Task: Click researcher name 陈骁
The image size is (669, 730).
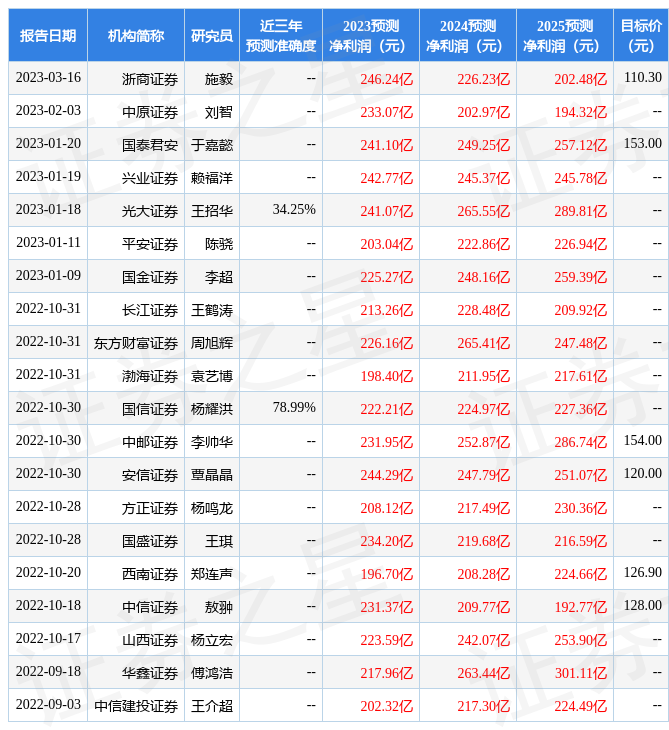Action: pyautogui.click(x=219, y=244)
